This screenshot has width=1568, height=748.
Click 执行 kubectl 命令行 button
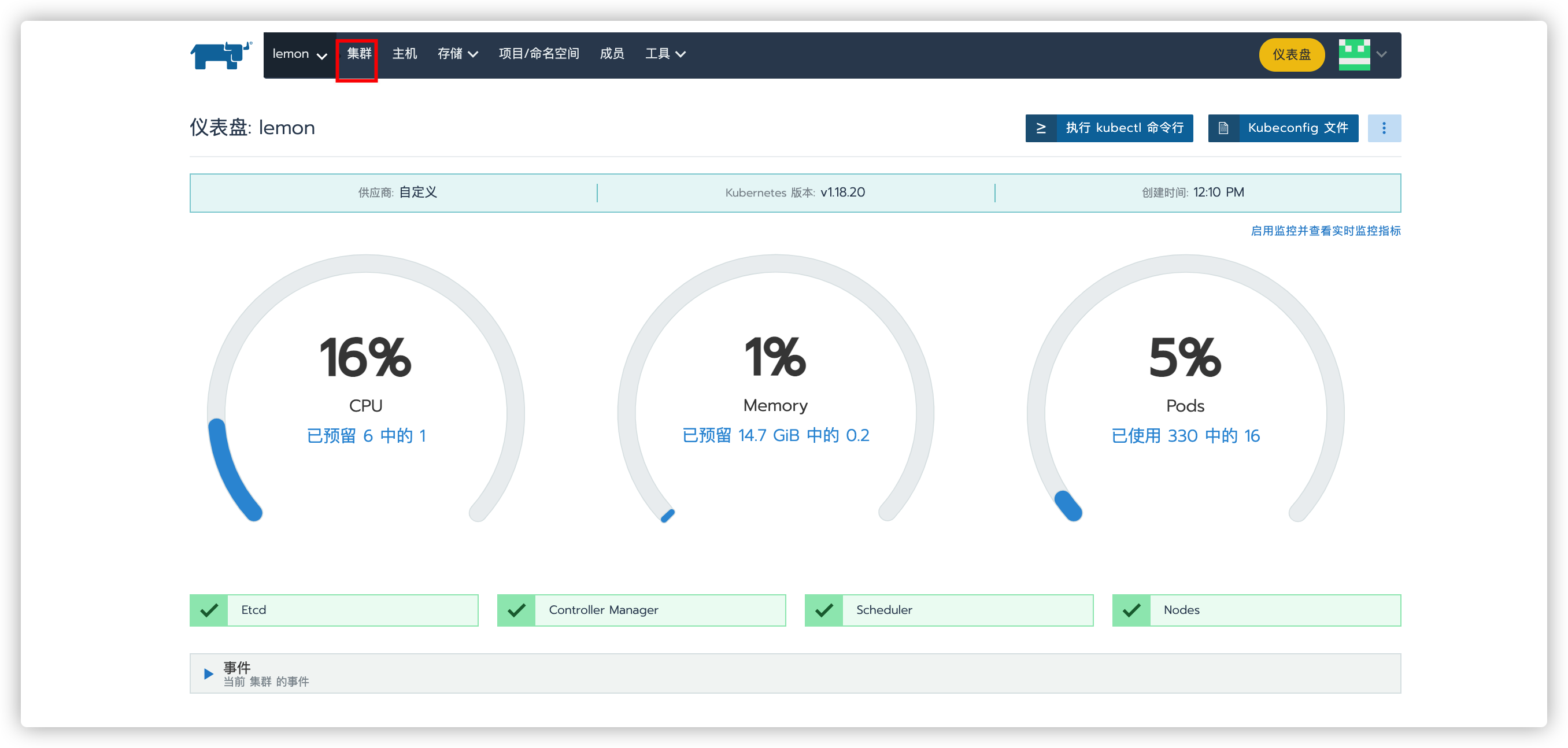point(1108,128)
